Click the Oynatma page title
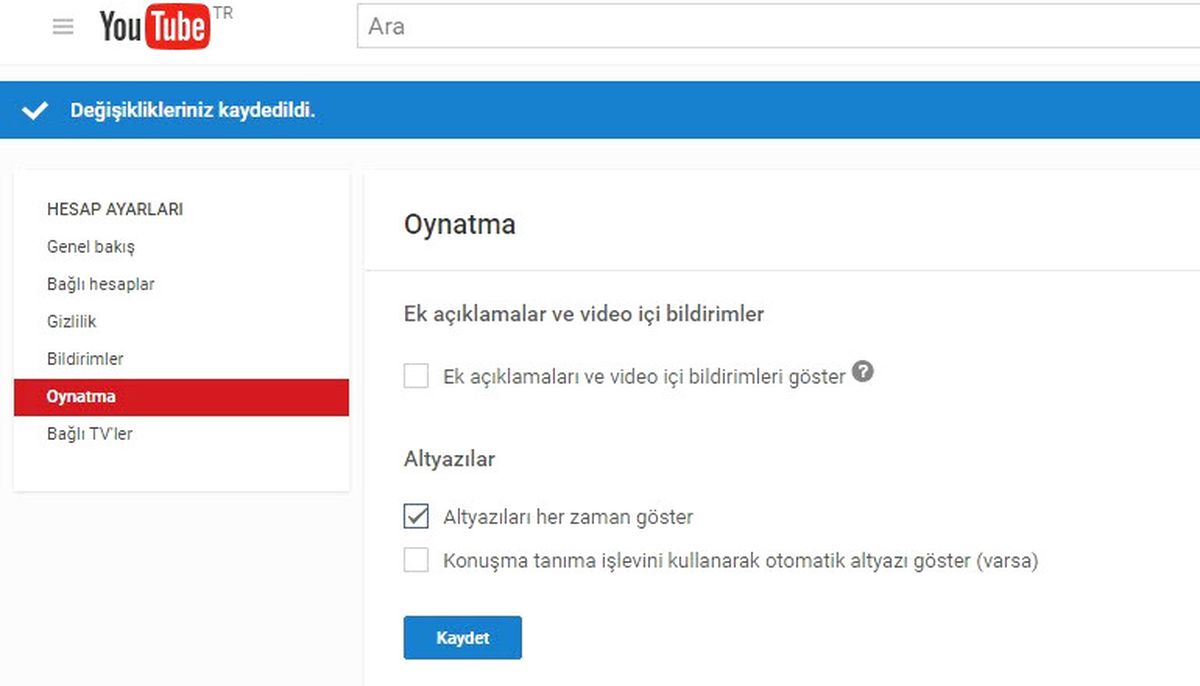1200x686 pixels. pos(460,224)
